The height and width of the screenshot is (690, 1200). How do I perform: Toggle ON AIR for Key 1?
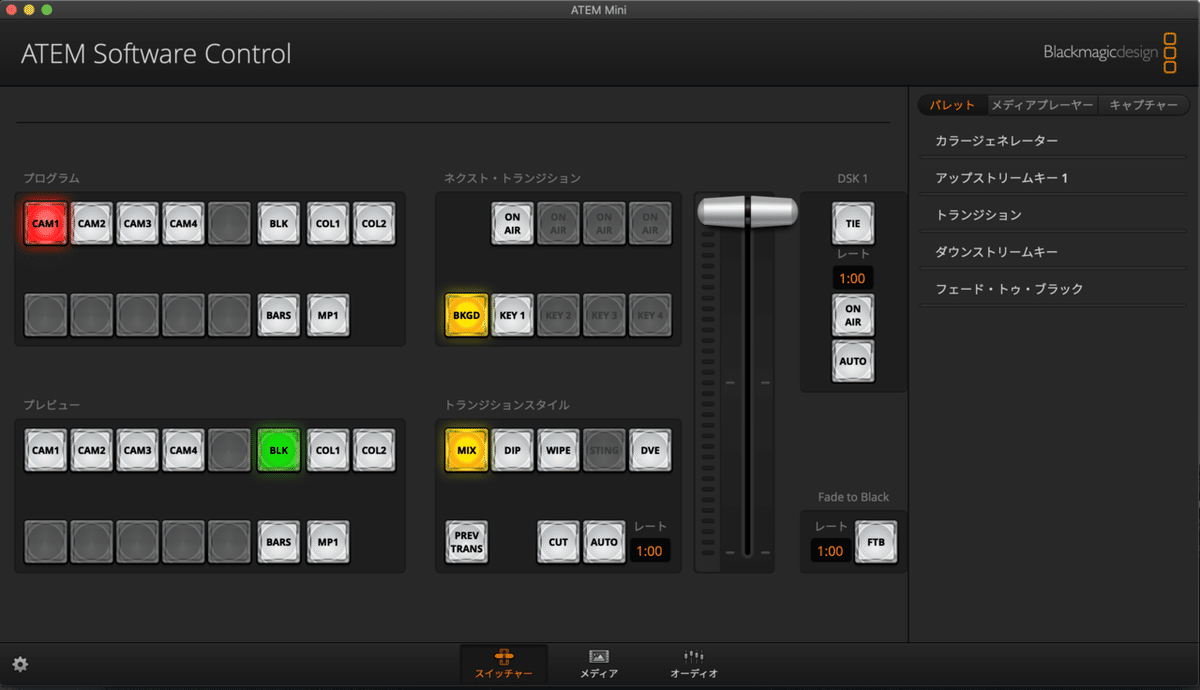[x=512, y=223]
